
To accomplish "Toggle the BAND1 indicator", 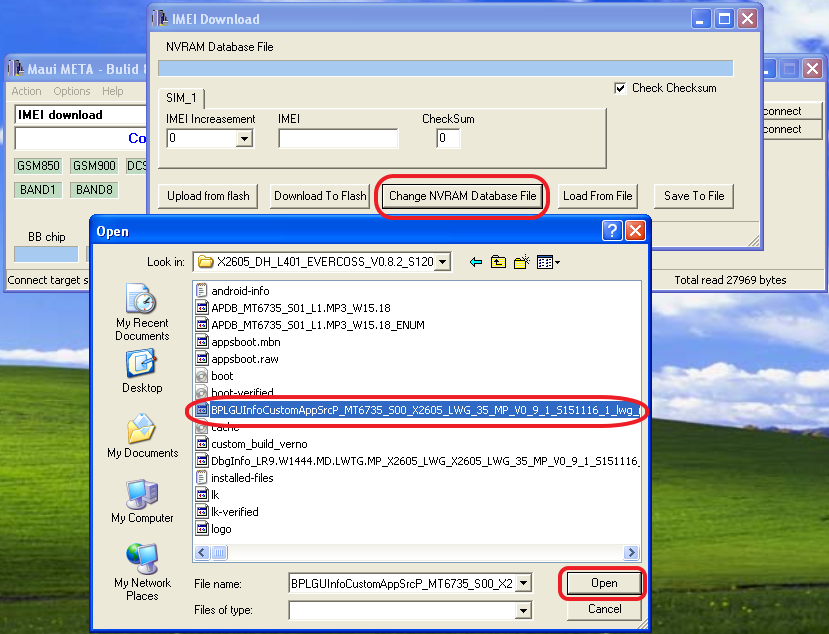I will point(37,189).
